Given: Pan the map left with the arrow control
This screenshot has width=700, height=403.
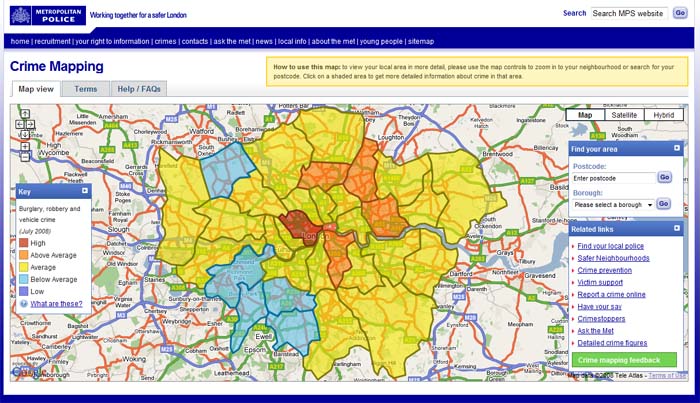Looking at the screenshot, I should point(20,125).
